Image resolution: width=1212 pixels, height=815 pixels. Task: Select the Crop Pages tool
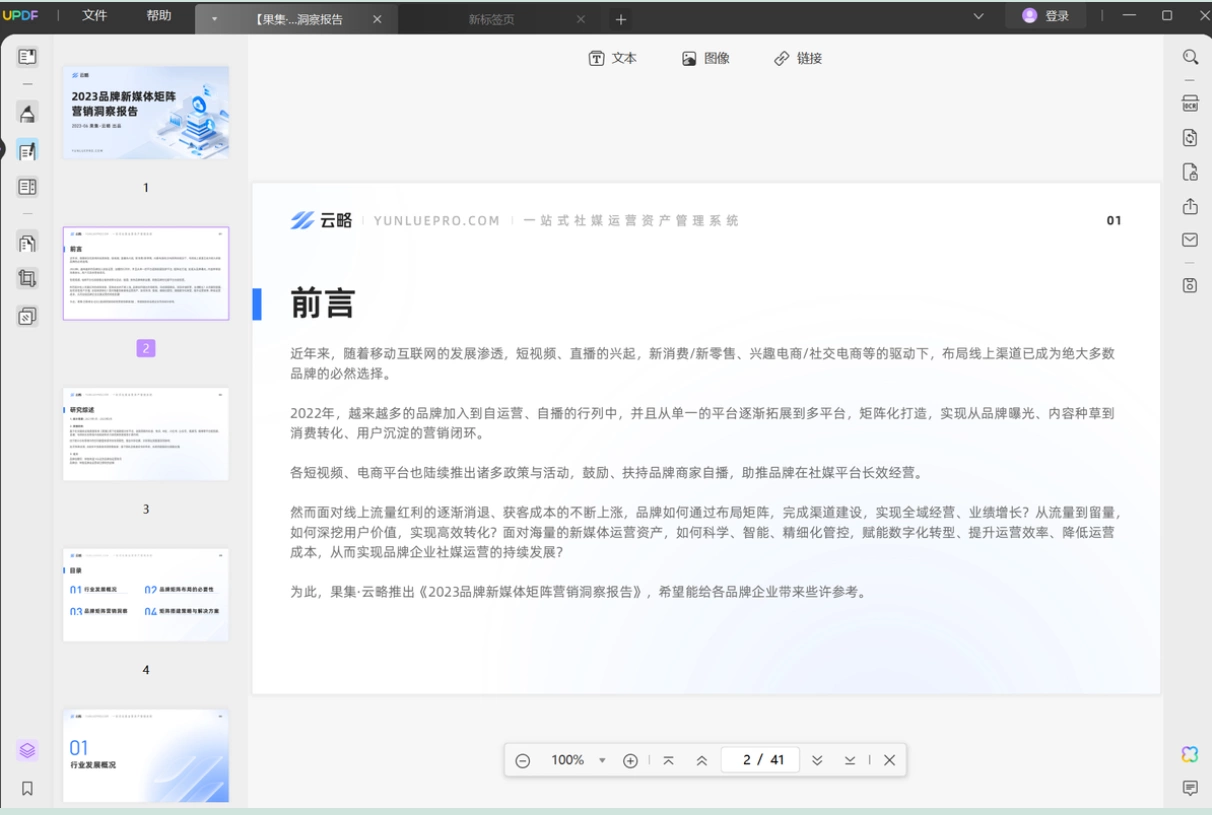tap(28, 279)
